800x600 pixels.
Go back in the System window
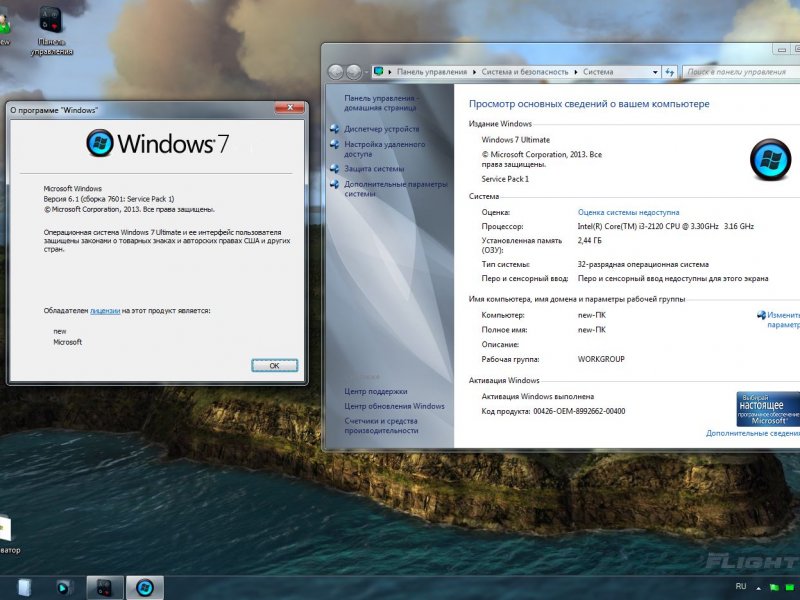point(336,72)
